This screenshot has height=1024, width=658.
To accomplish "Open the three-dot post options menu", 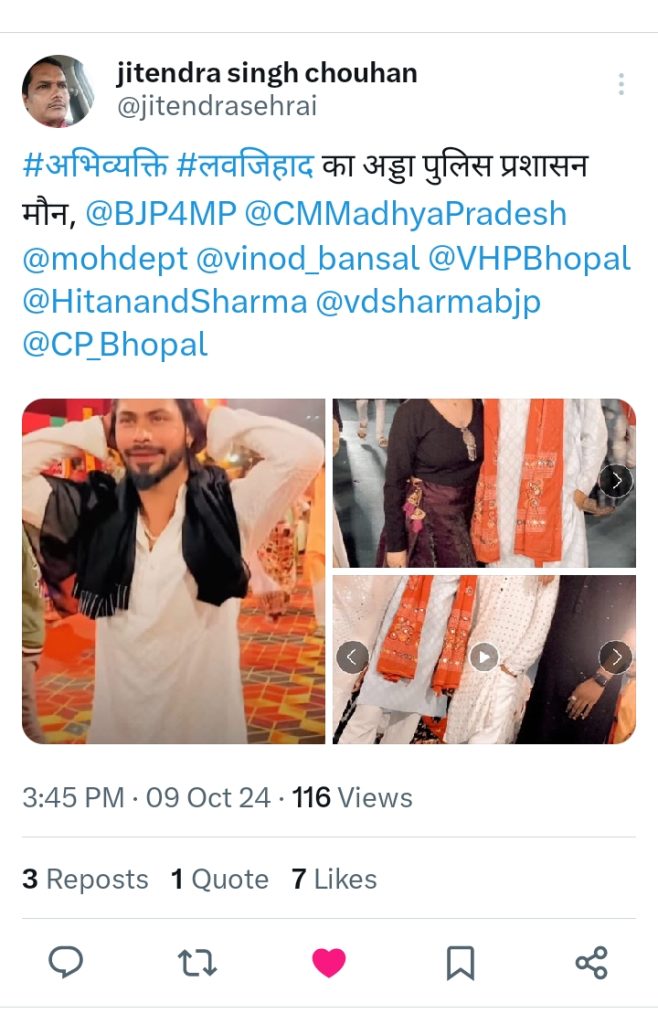I will coord(621,84).
